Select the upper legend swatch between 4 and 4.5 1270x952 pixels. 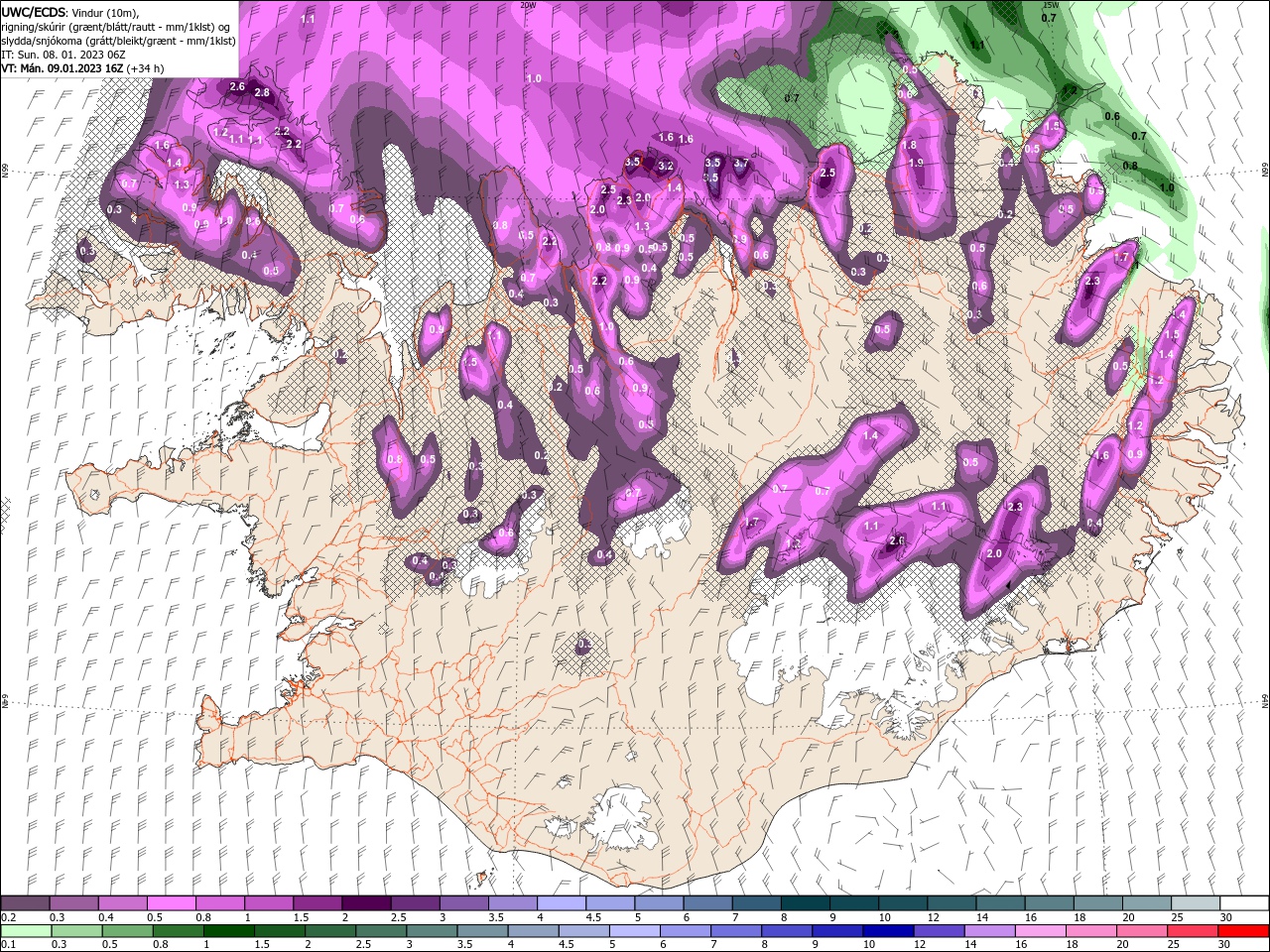click(561, 903)
